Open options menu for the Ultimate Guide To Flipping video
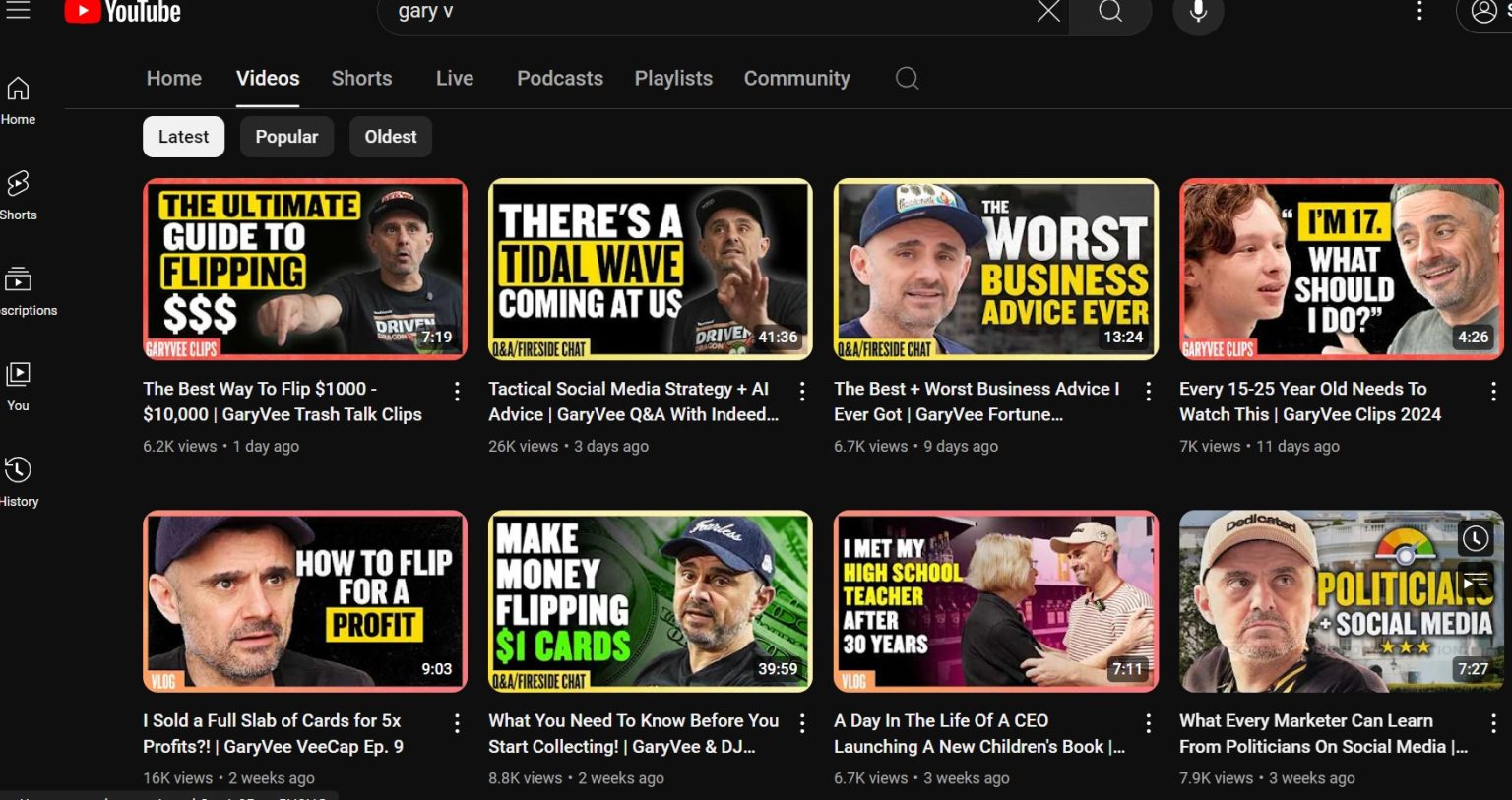Image resolution: width=1512 pixels, height=800 pixels. [x=457, y=391]
